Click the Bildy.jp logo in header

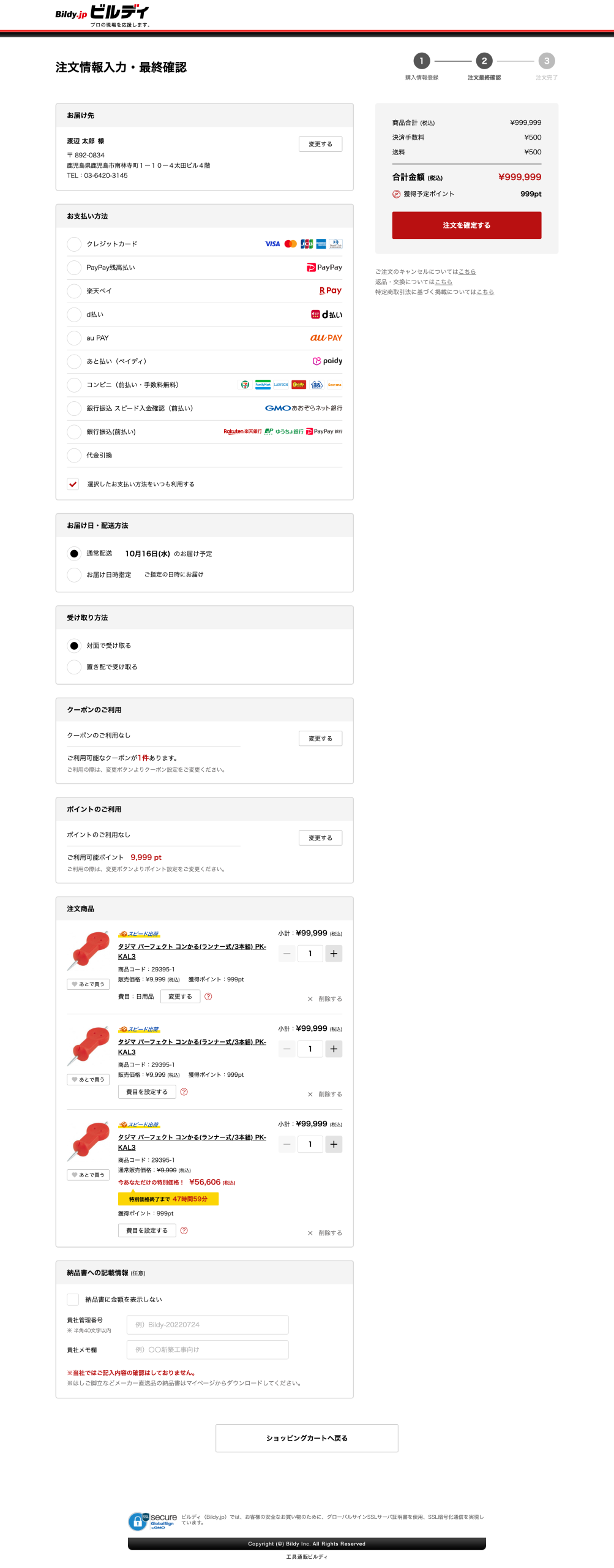pyautogui.click(x=102, y=15)
